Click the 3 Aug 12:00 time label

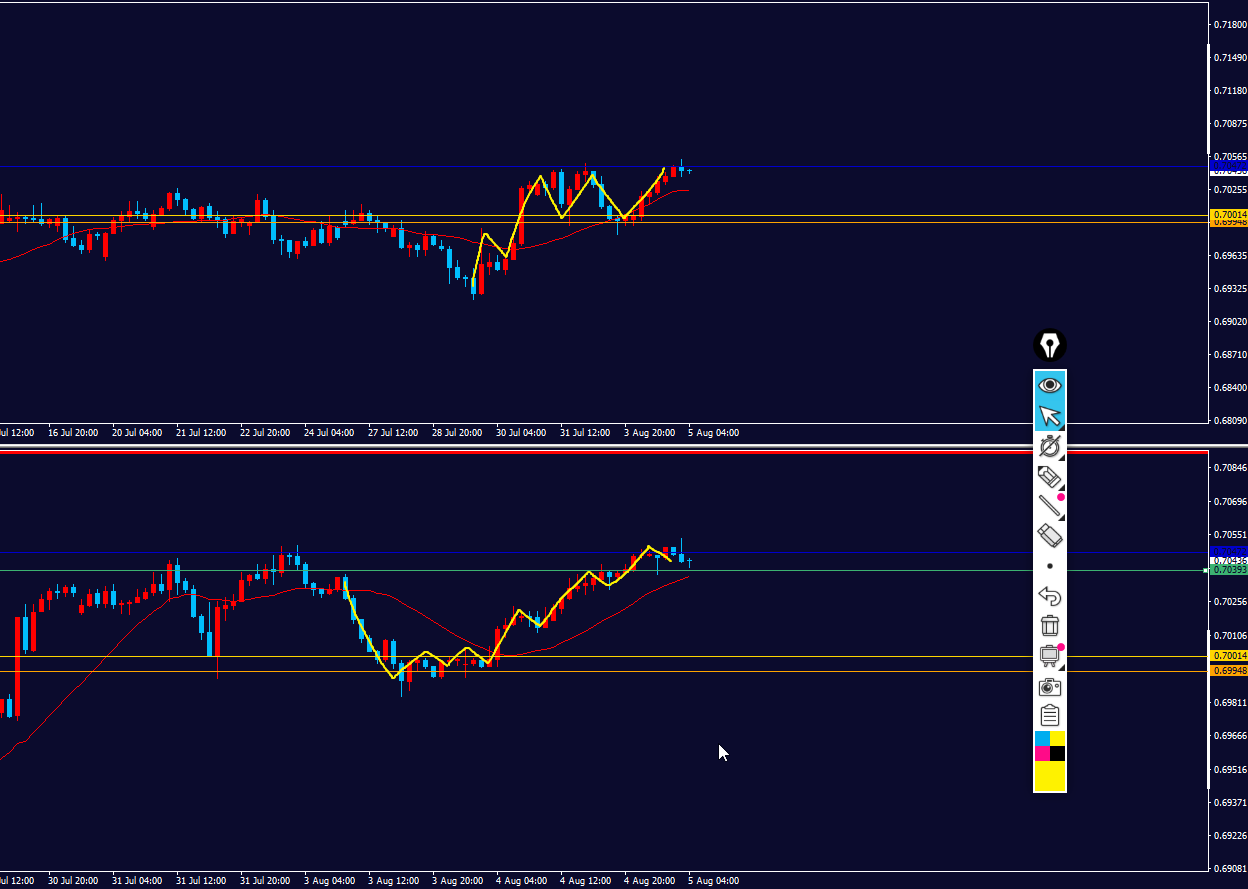393,881
